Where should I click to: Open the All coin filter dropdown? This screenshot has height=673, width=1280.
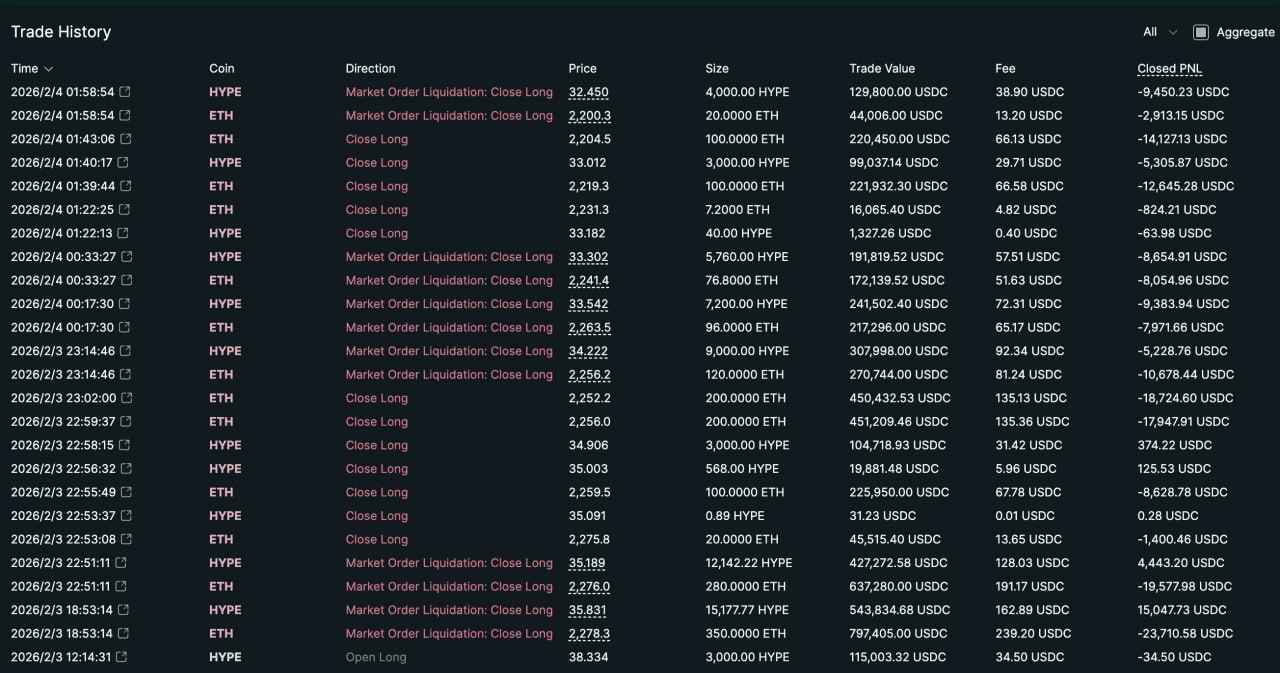tap(1155, 31)
